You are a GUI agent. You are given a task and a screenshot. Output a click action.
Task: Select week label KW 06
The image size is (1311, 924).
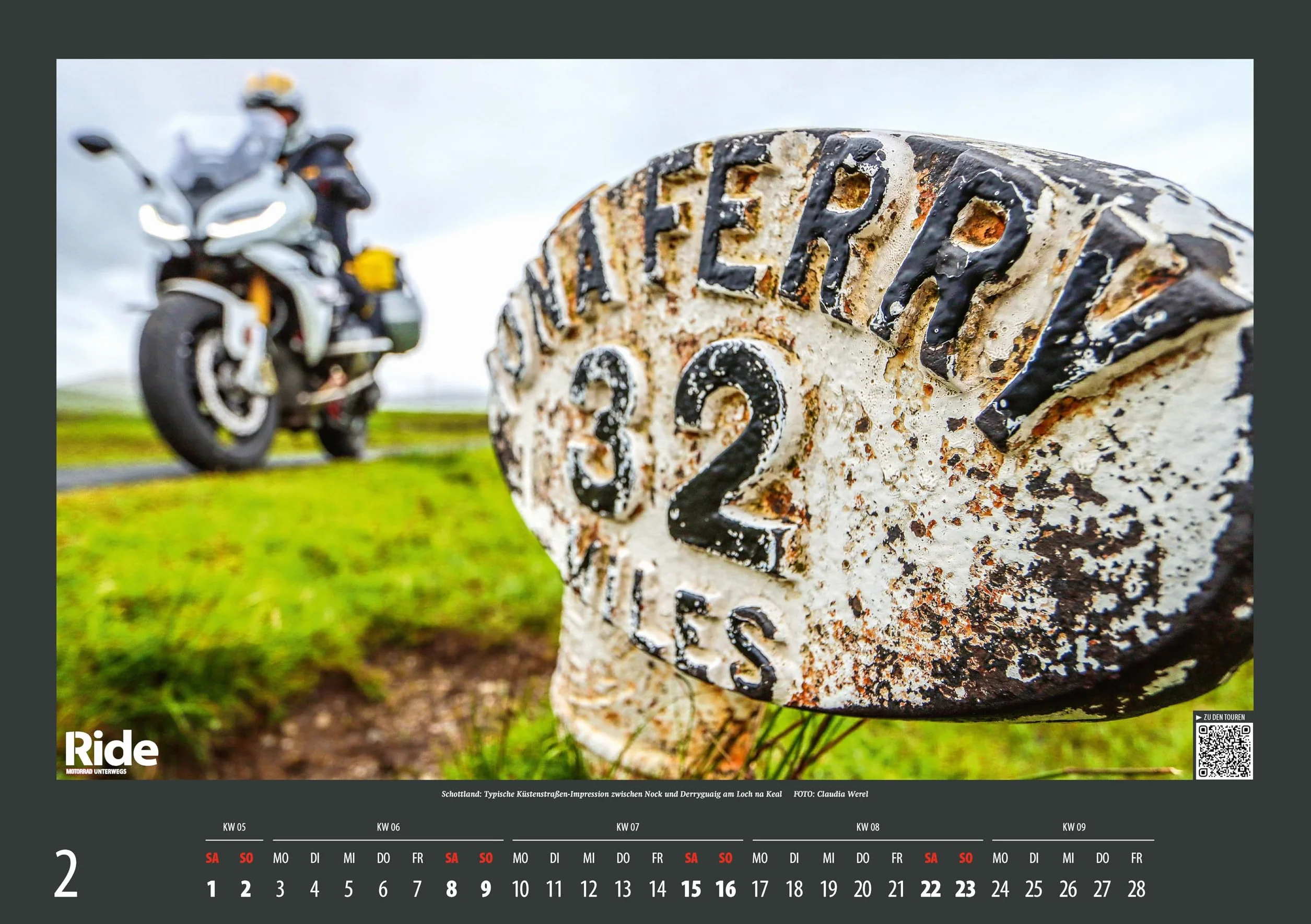388,827
